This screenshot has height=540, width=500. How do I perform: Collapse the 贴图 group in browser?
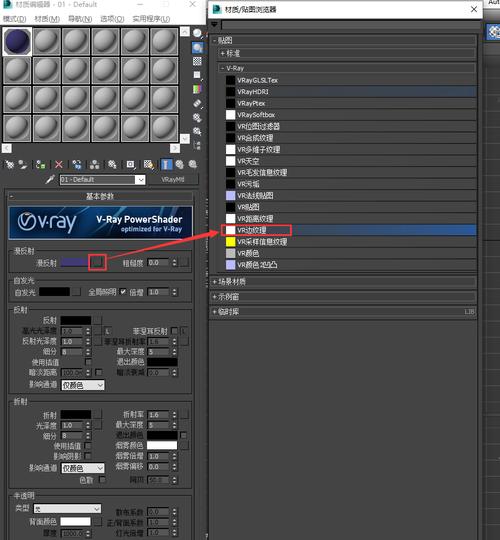(x=215, y=41)
